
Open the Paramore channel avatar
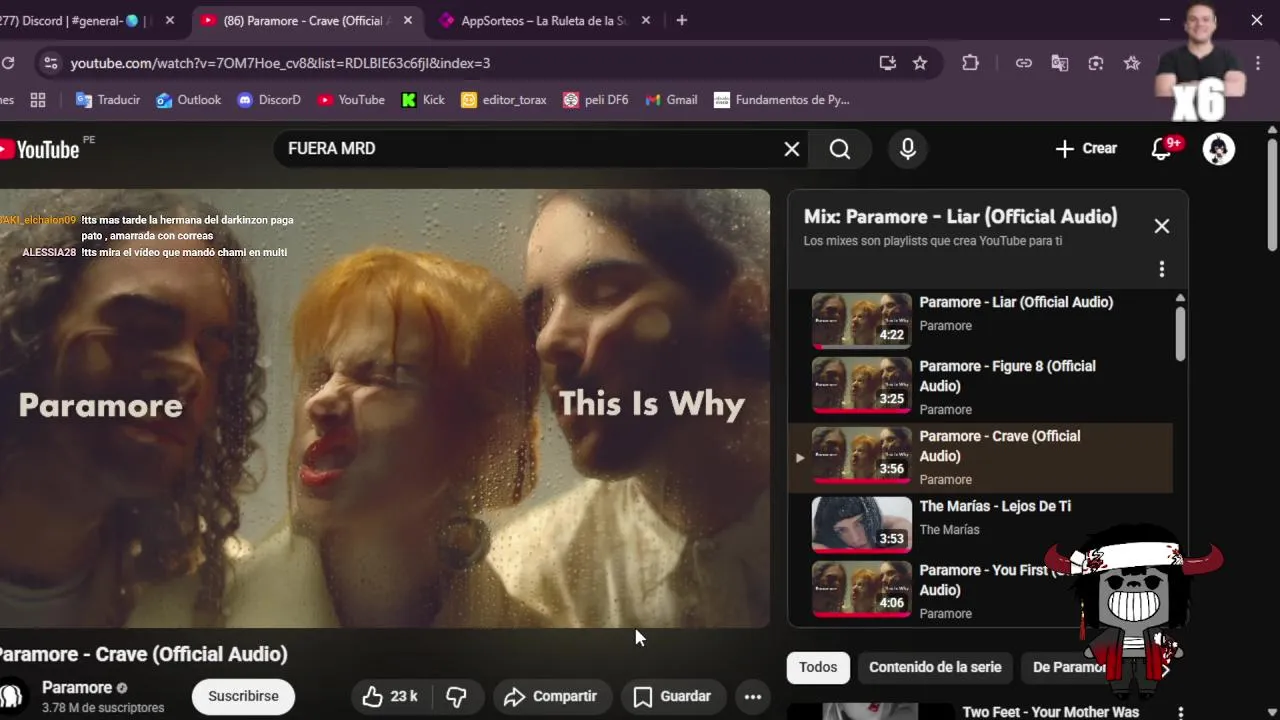(12, 696)
